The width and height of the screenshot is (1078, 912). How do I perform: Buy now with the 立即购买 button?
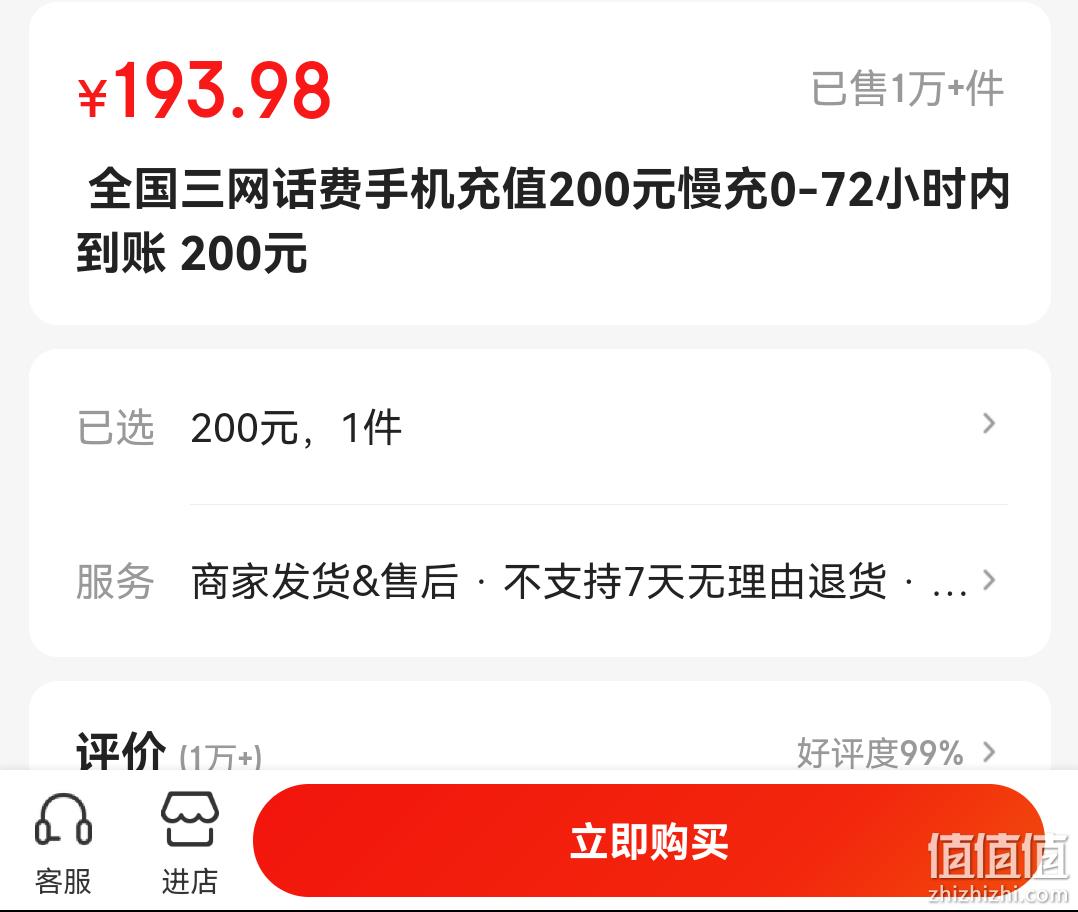(x=649, y=840)
